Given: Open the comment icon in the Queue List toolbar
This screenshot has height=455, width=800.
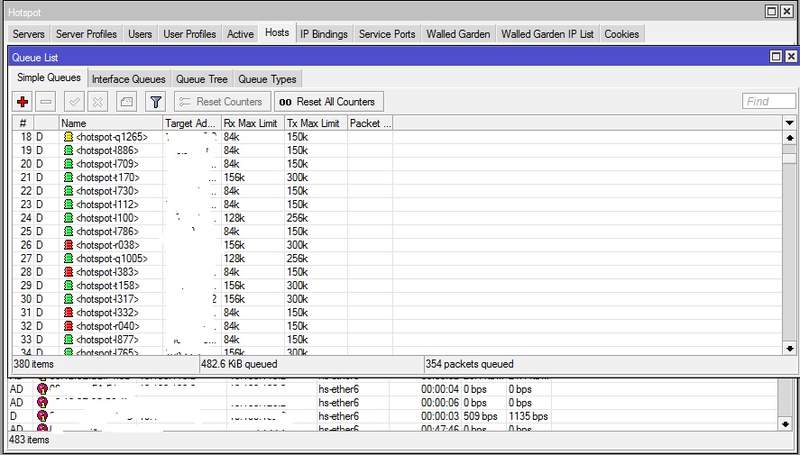Looking at the screenshot, I should click(x=126, y=102).
